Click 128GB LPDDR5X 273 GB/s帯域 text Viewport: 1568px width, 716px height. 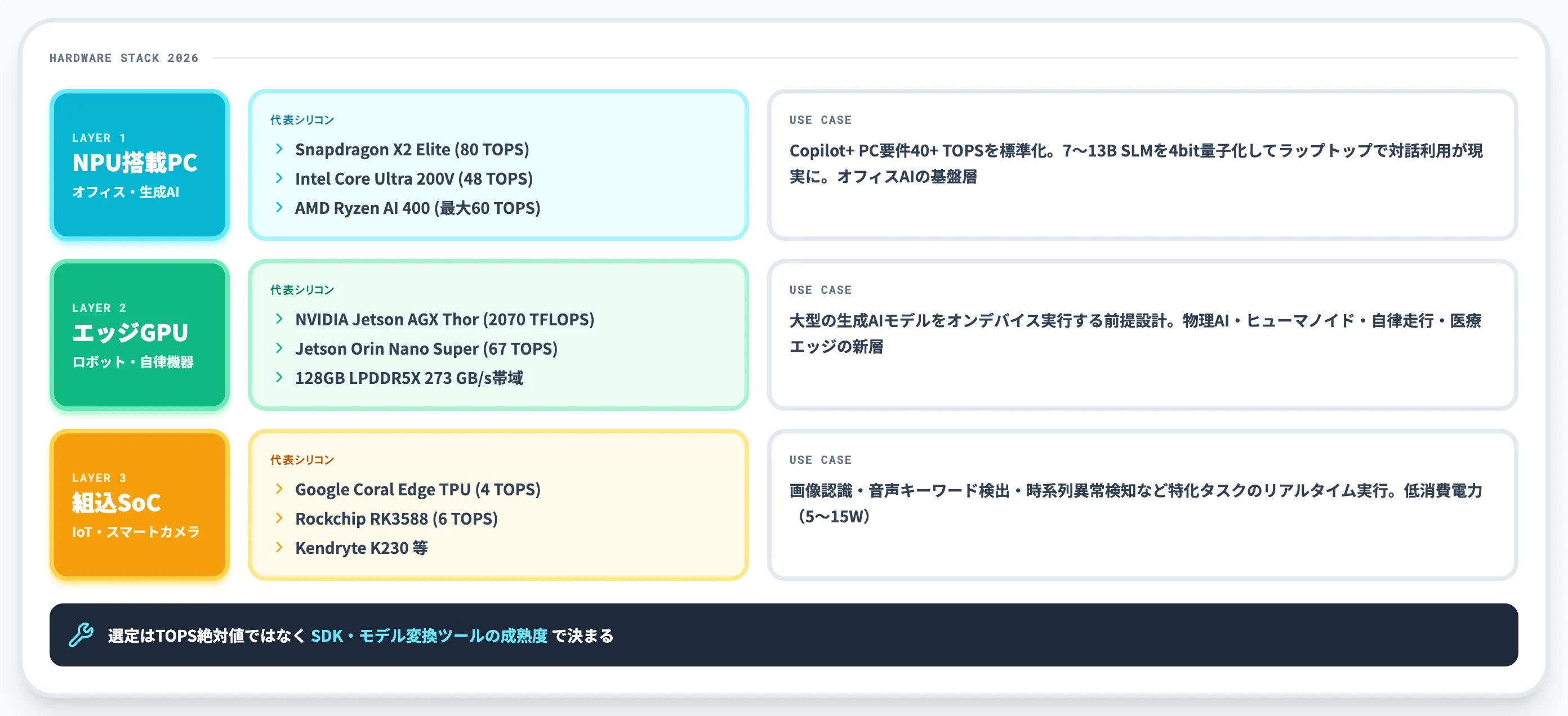(x=409, y=378)
